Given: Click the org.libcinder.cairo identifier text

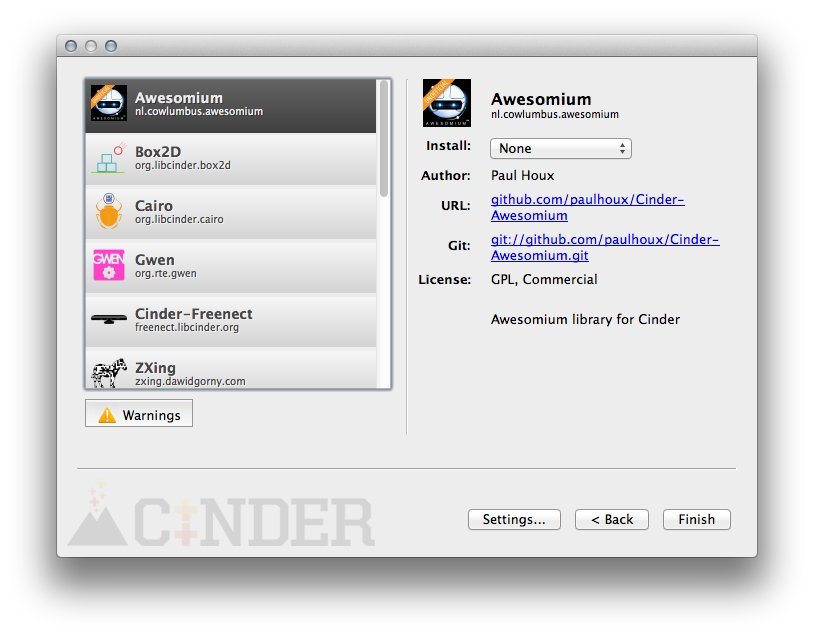Looking at the screenshot, I should [x=179, y=220].
